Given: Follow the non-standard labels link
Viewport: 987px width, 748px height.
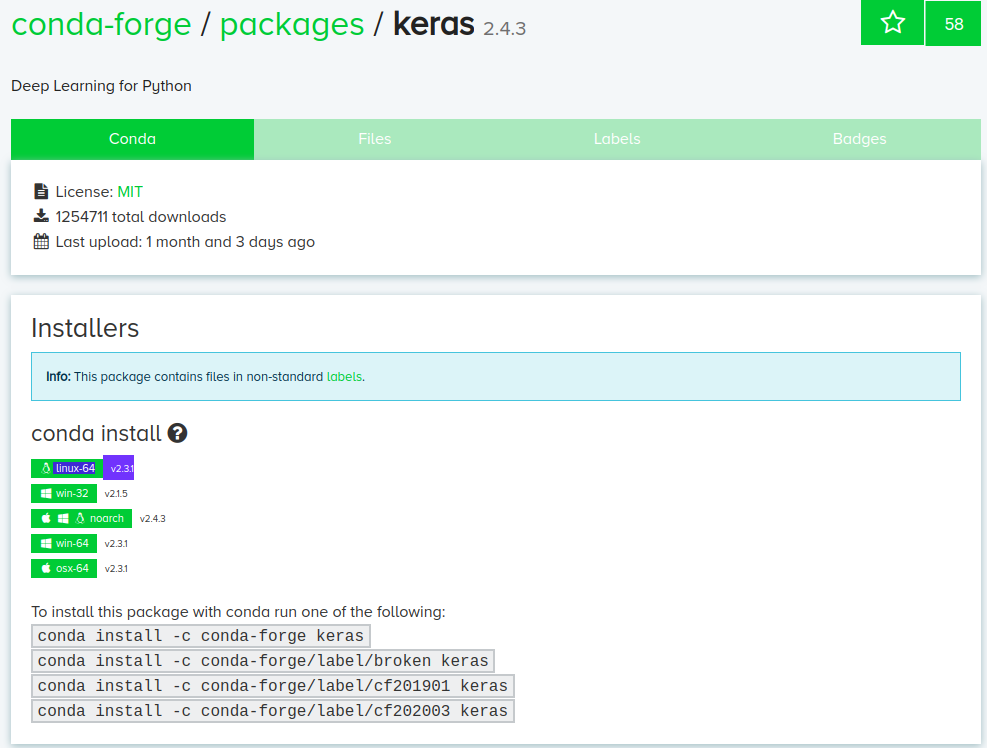Looking at the screenshot, I should coord(344,377).
